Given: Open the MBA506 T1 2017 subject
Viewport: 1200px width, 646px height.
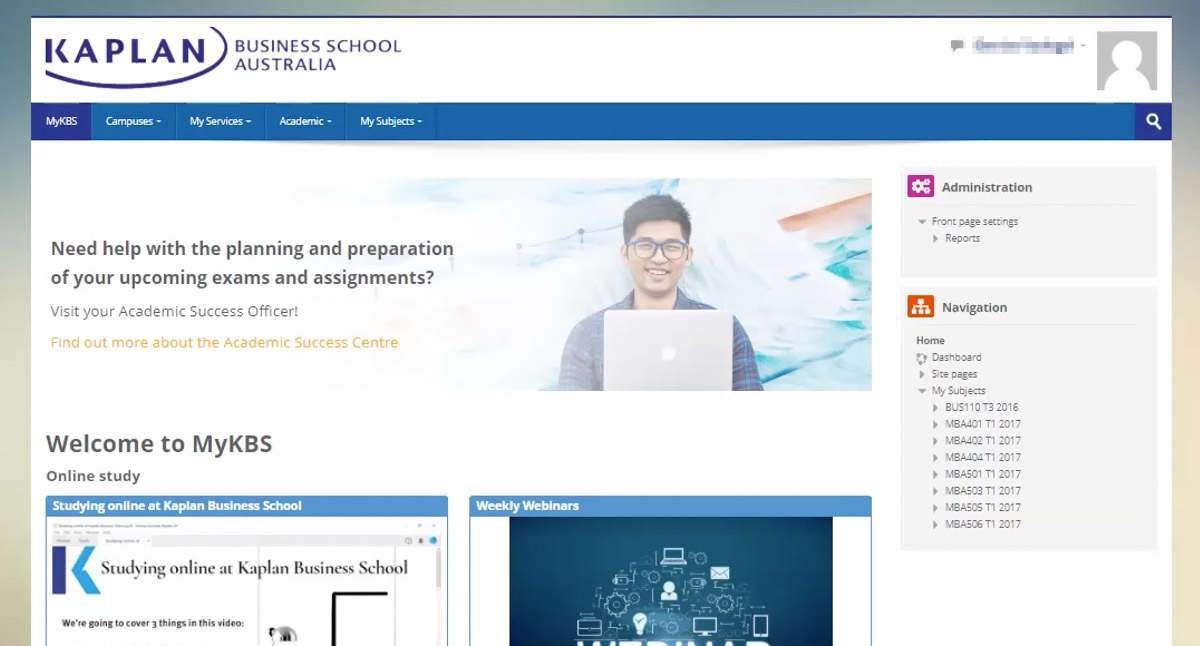Looking at the screenshot, I should pos(983,524).
